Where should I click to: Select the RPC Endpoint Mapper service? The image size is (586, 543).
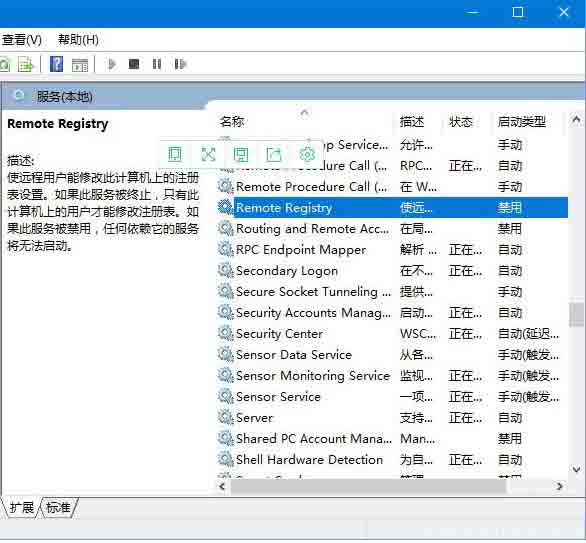(x=392, y=249)
